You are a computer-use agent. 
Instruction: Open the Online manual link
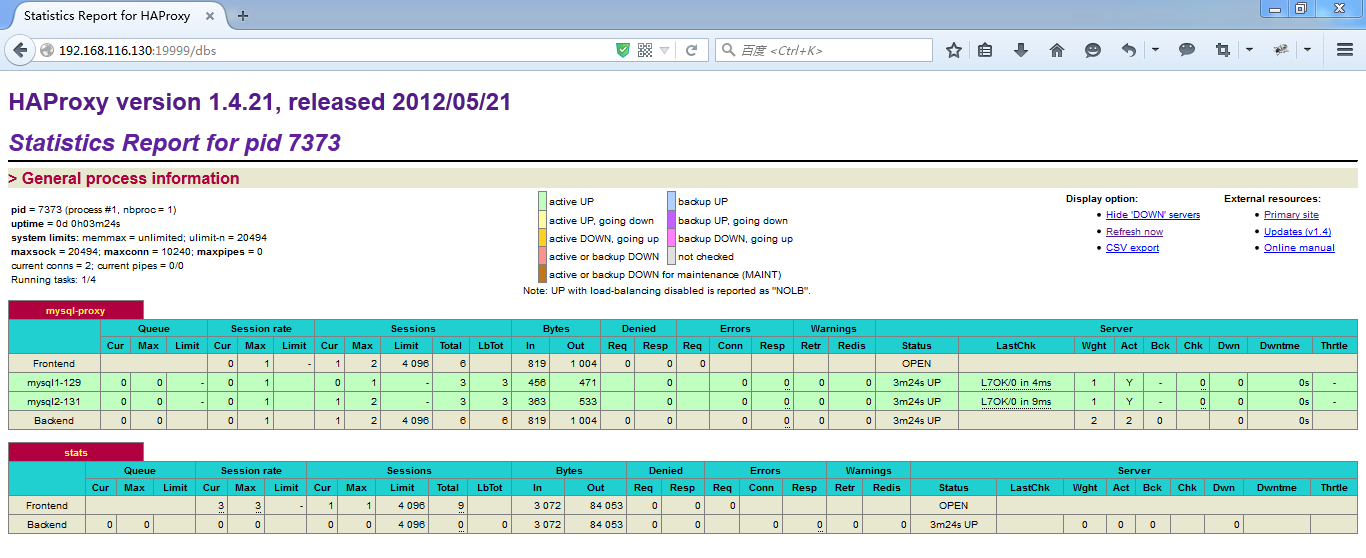click(x=1299, y=248)
